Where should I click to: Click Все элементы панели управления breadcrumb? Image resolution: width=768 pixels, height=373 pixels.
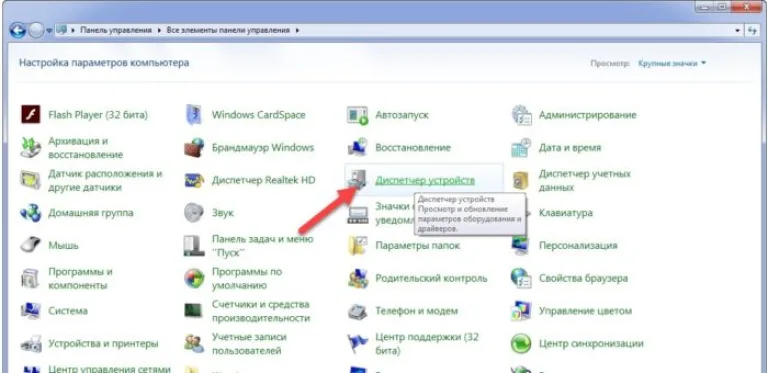pos(228,30)
